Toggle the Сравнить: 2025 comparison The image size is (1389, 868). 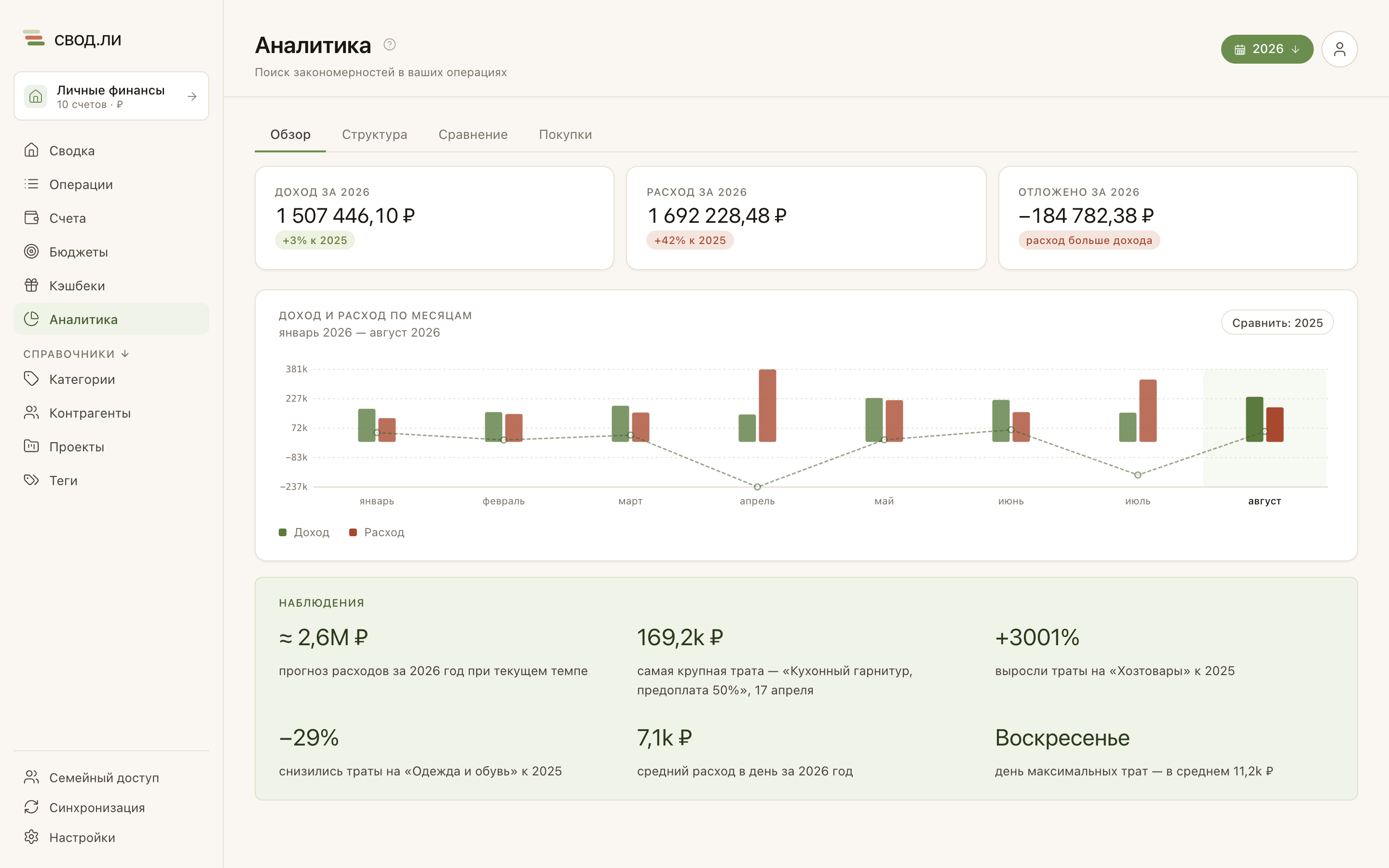tap(1277, 323)
